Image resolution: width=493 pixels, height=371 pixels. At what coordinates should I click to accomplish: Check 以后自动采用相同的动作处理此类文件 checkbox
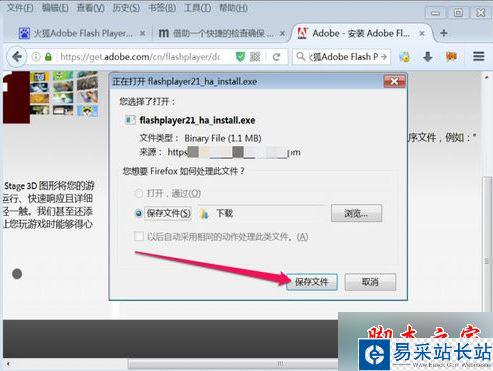click(139, 237)
